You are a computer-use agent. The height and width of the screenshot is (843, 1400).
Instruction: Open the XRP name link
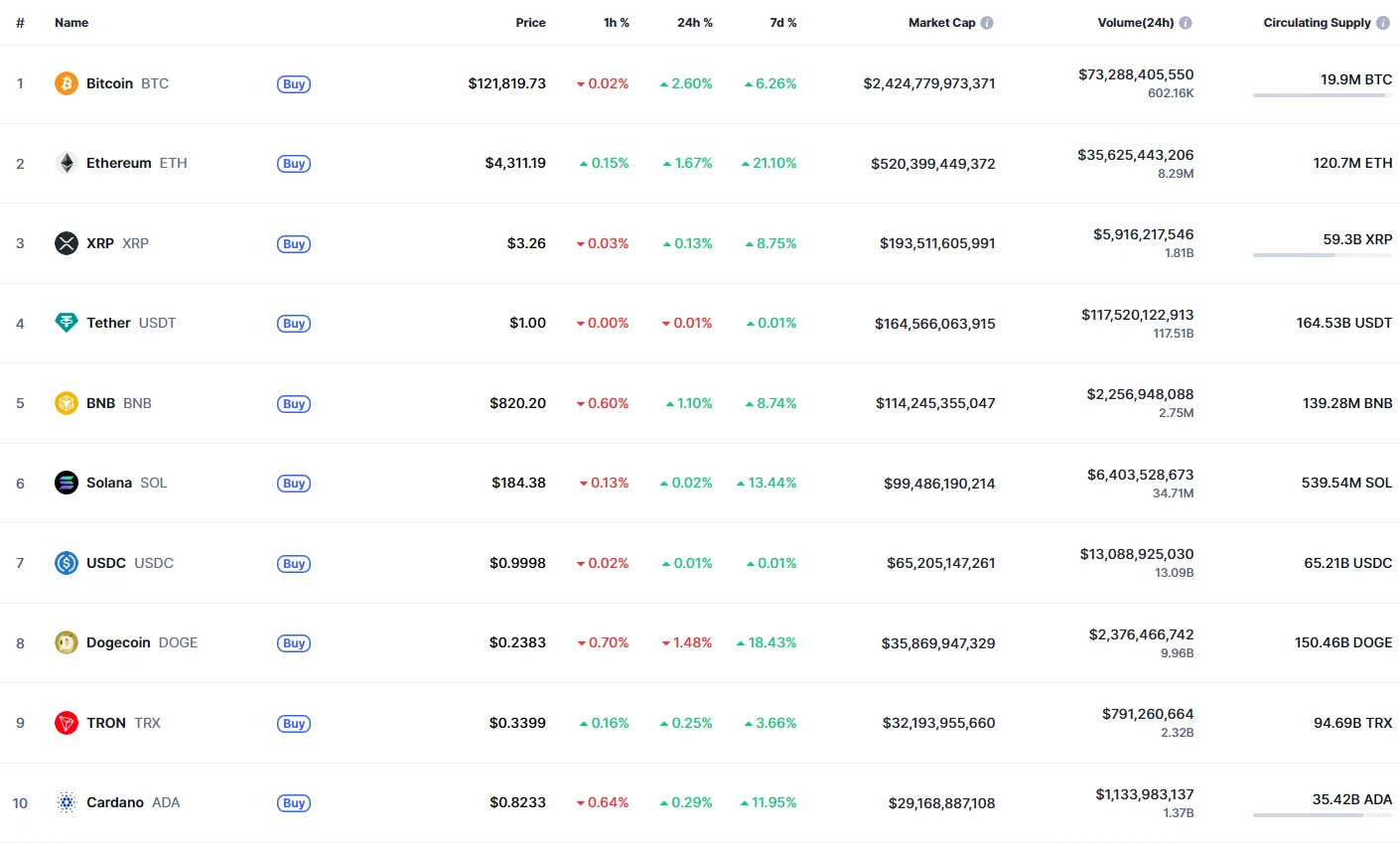(x=100, y=243)
